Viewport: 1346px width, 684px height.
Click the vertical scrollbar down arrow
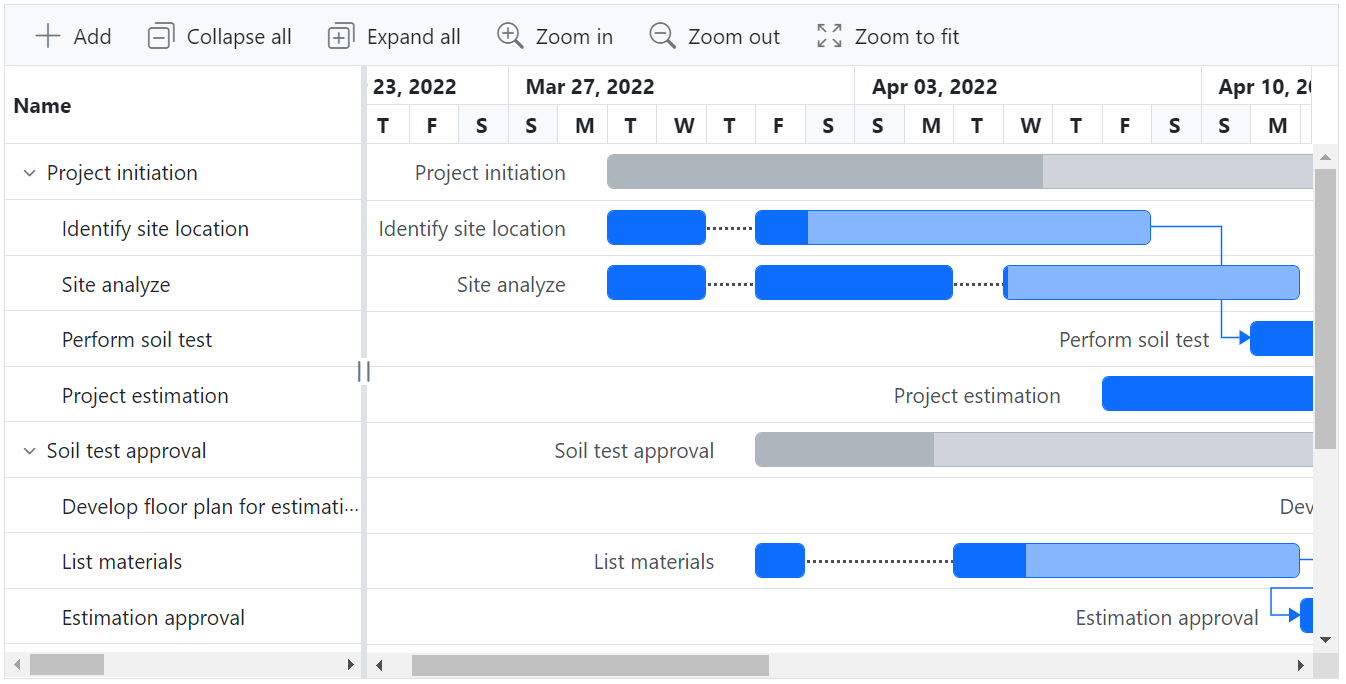pos(1326,640)
